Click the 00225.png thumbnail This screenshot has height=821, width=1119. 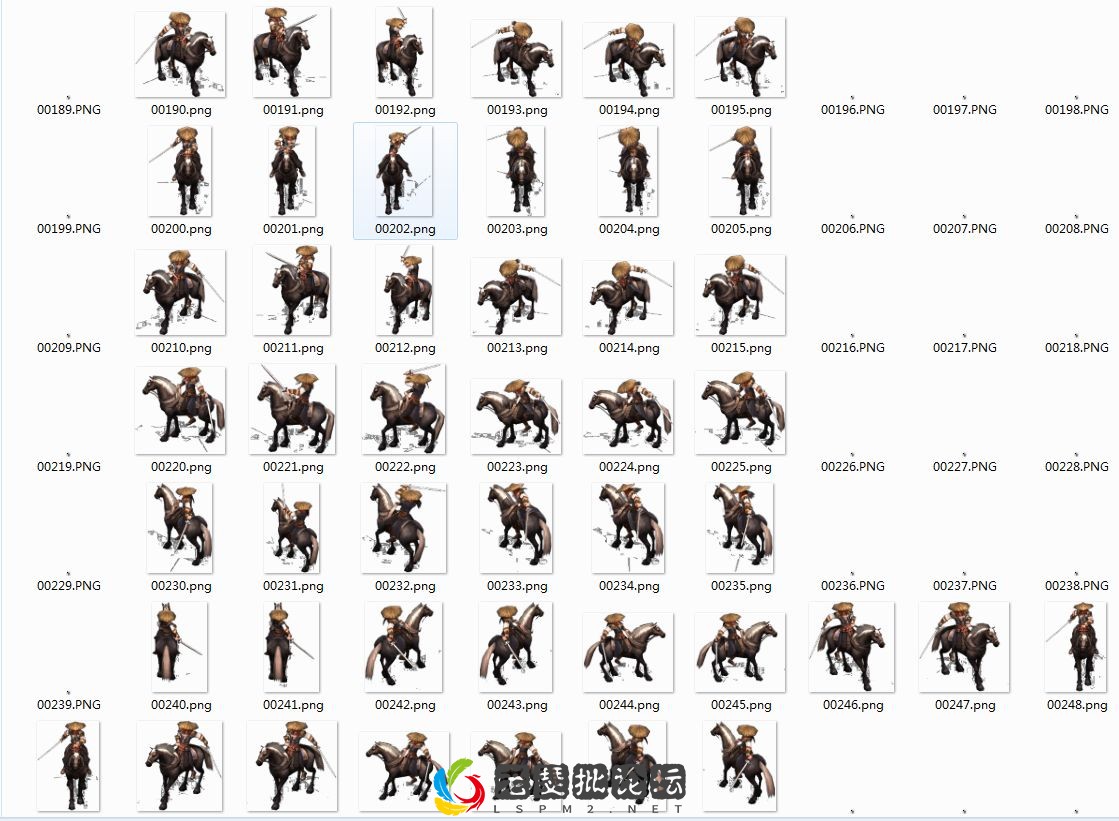pyautogui.click(x=740, y=413)
